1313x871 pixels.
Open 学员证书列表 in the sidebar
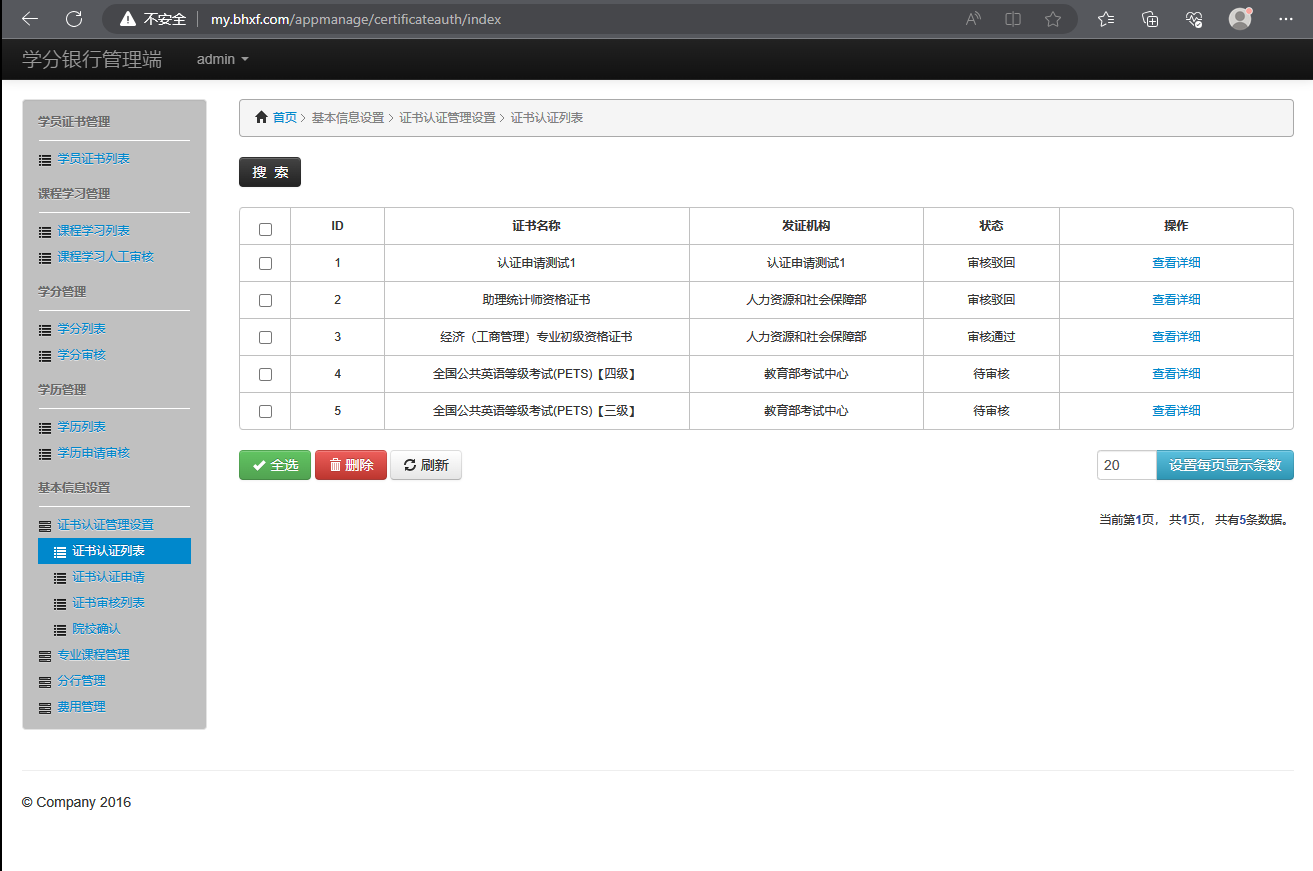[93, 159]
